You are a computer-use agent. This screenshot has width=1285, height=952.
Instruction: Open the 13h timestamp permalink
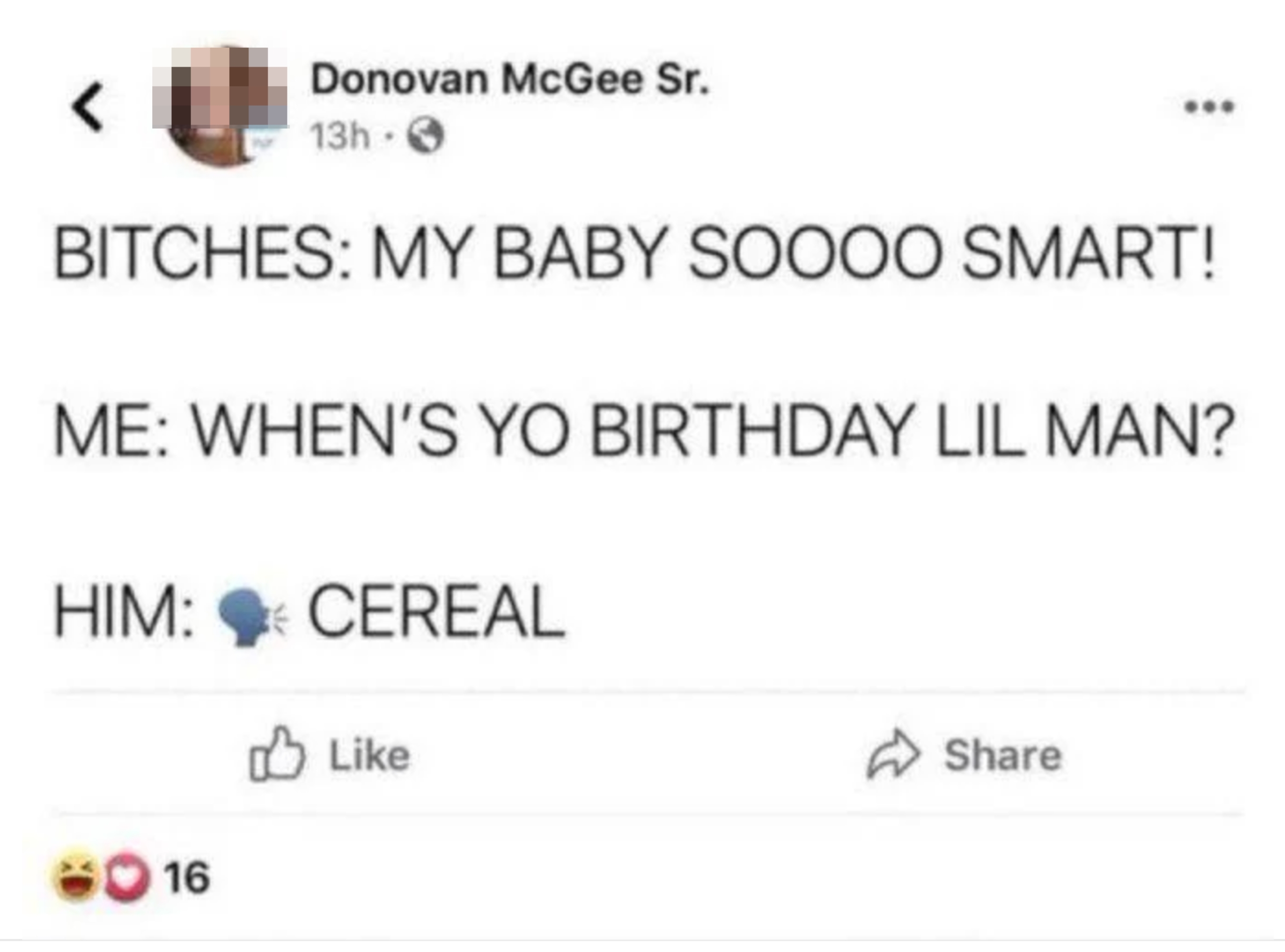point(339,134)
